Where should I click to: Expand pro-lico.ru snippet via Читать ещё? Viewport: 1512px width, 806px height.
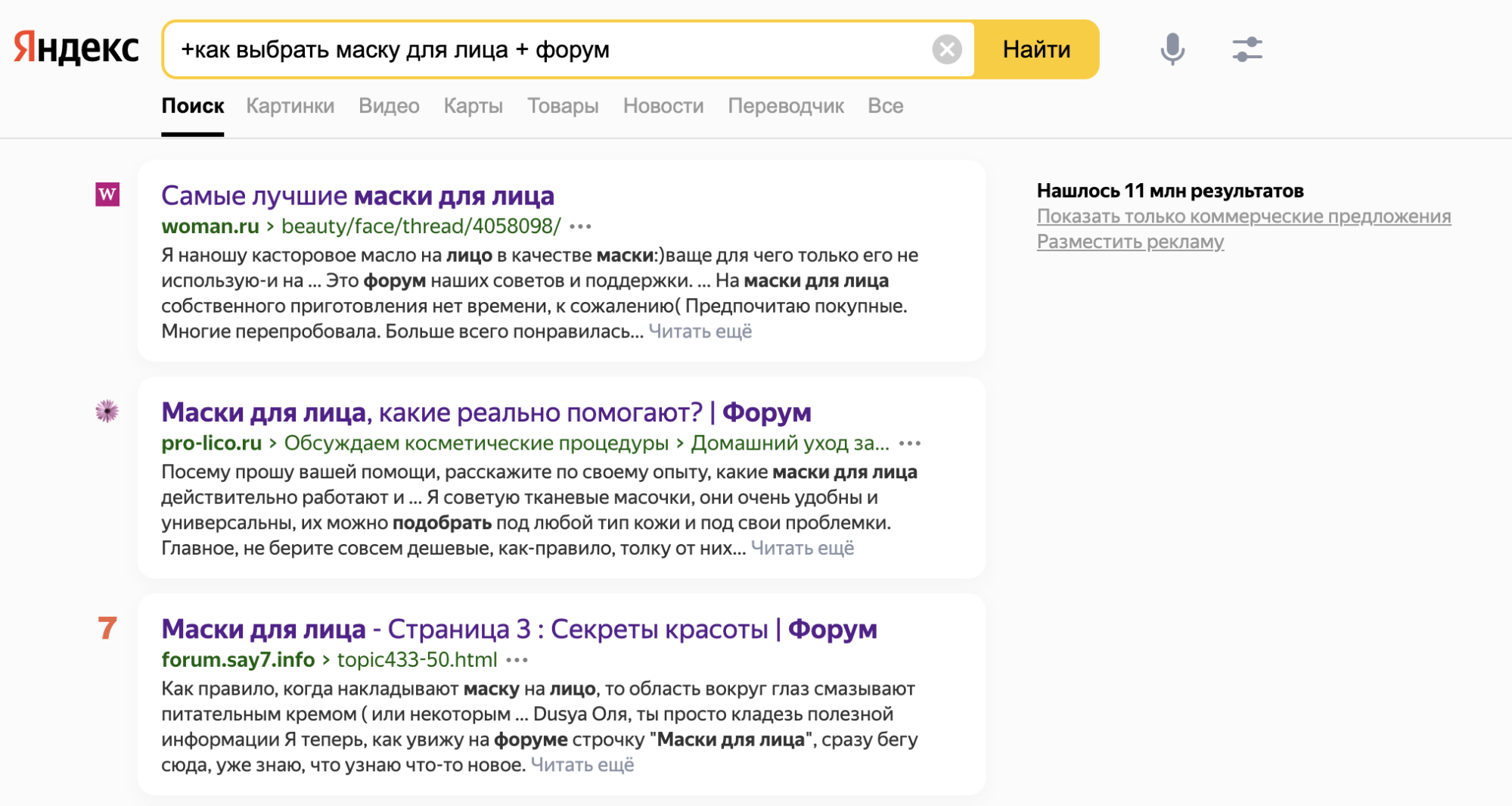[803, 548]
